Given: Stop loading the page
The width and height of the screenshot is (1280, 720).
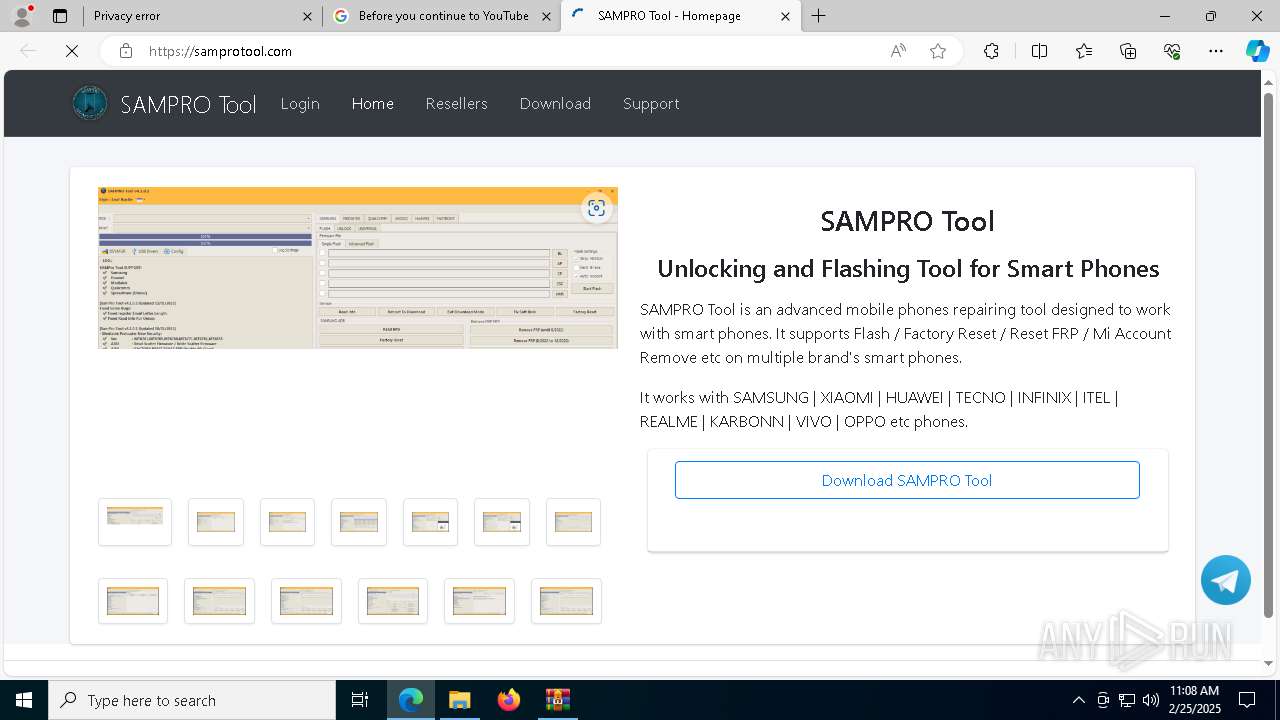Looking at the screenshot, I should pos(72,51).
